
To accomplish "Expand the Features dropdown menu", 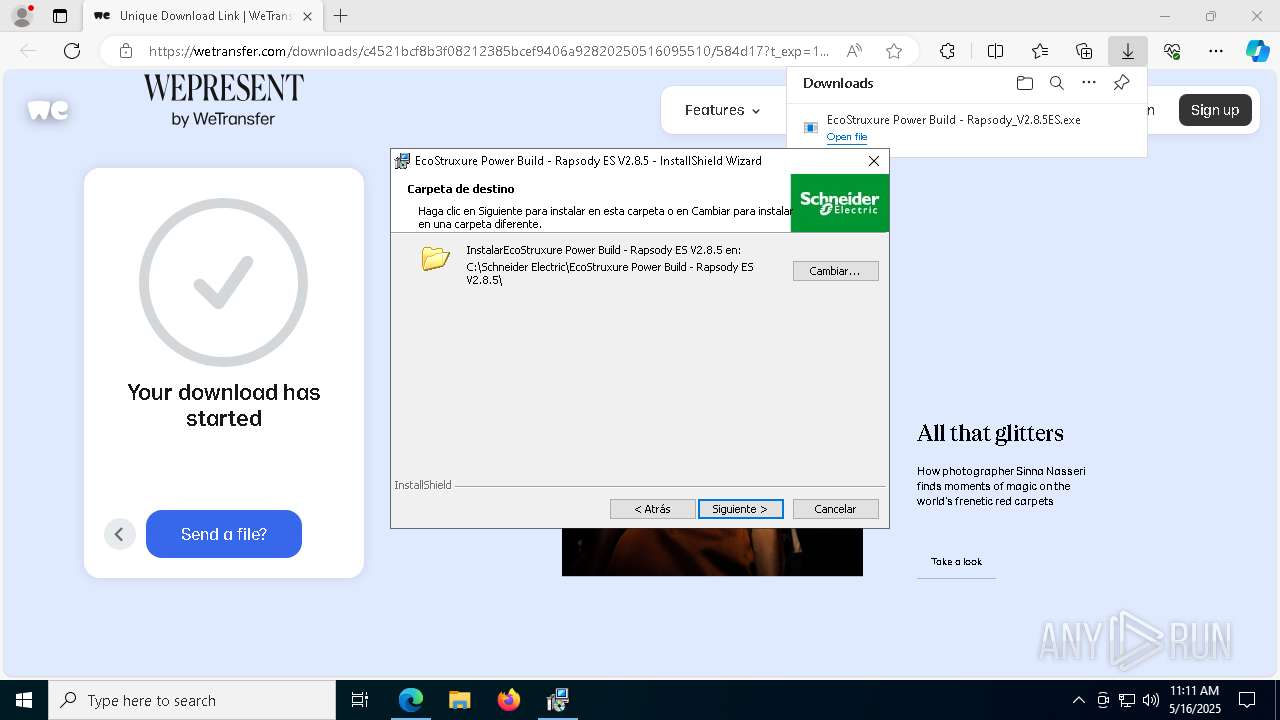I will [x=722, y=110].
